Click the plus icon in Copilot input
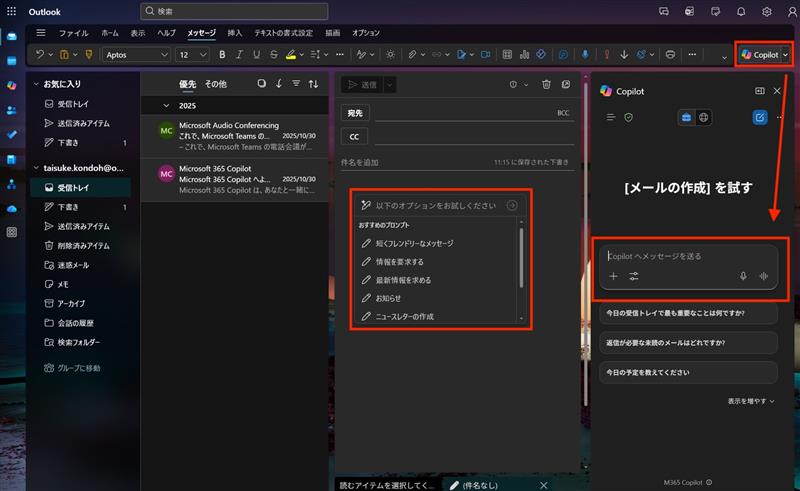 point(614,276)
